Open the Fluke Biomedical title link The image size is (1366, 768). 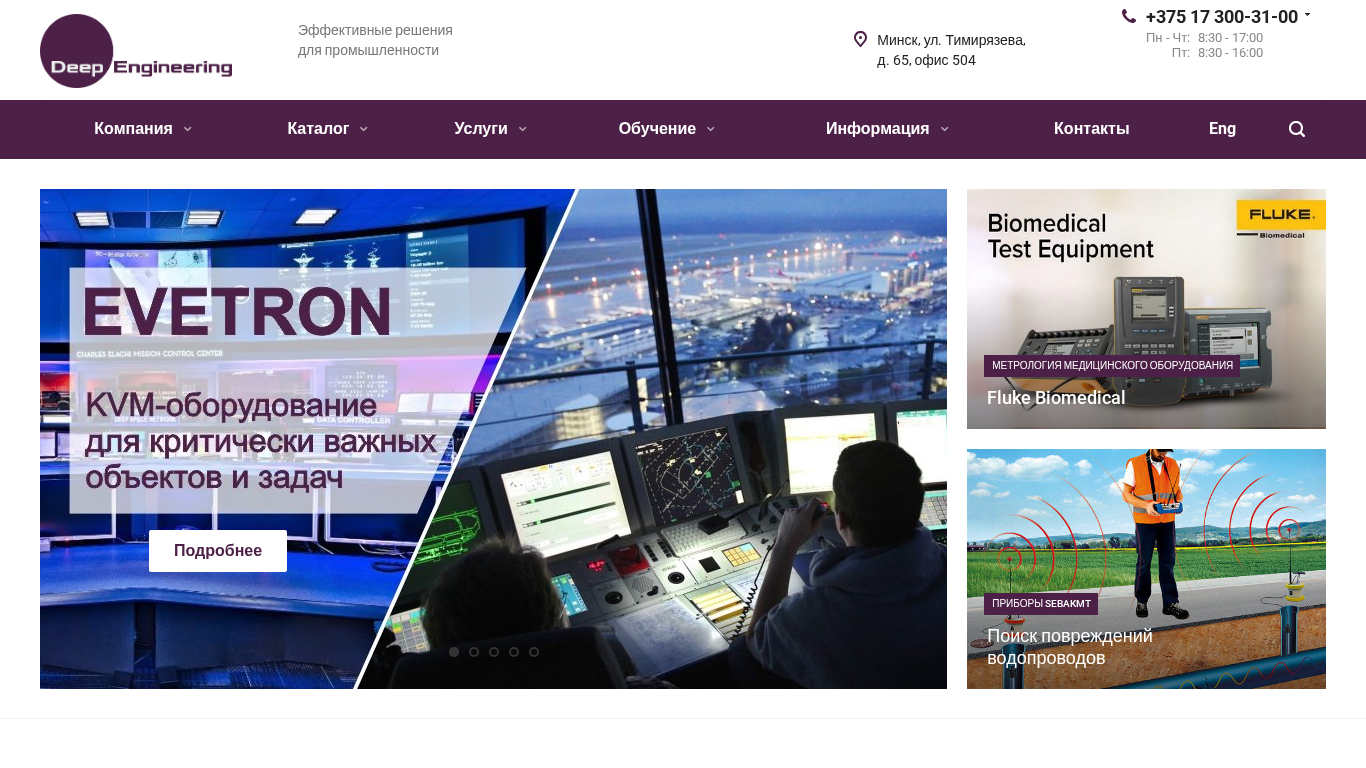1056,398
